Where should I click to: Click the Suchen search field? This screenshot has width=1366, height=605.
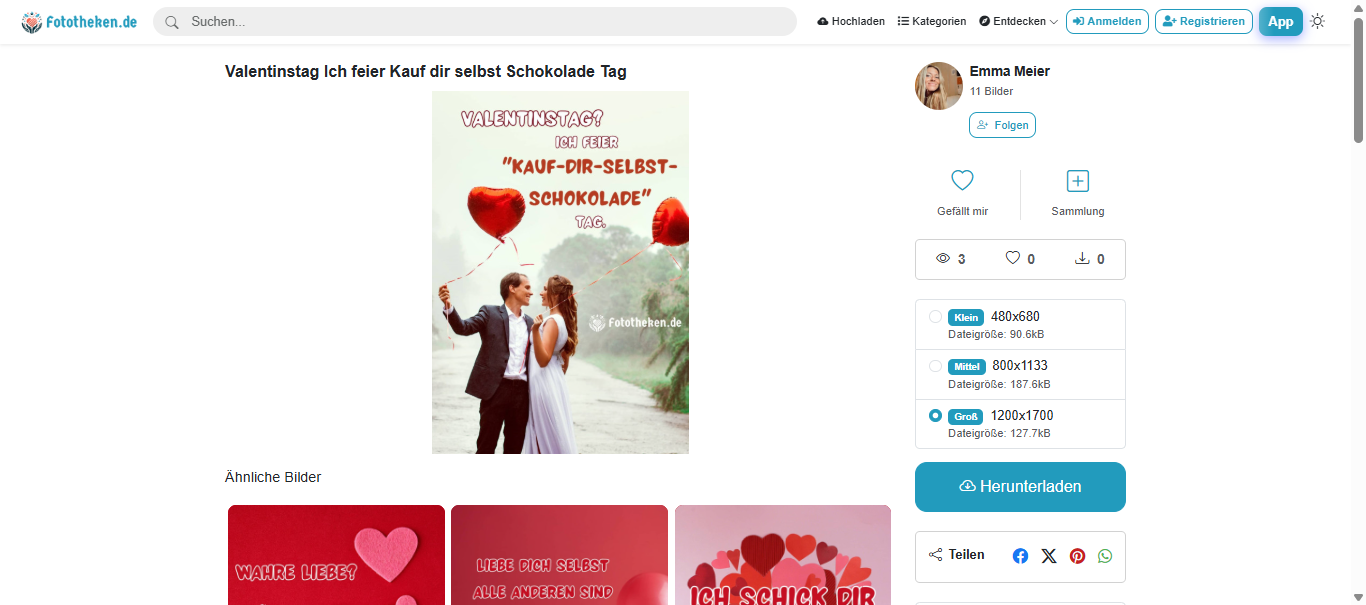[x=475, y=21]
